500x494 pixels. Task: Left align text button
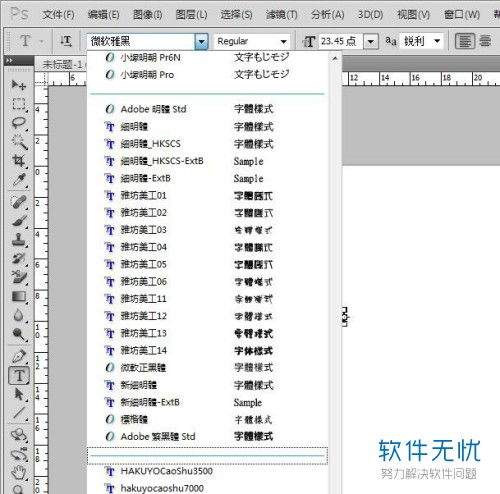coord(465,41)
